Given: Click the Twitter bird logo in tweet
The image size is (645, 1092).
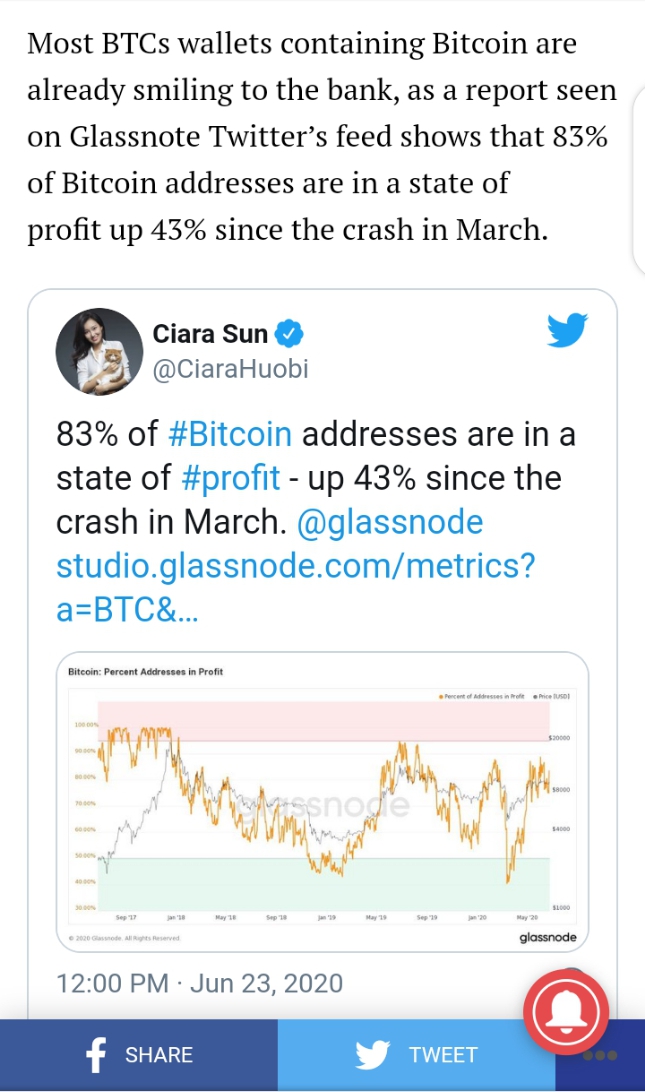Looking at the screenshot, I should point(567,329).
